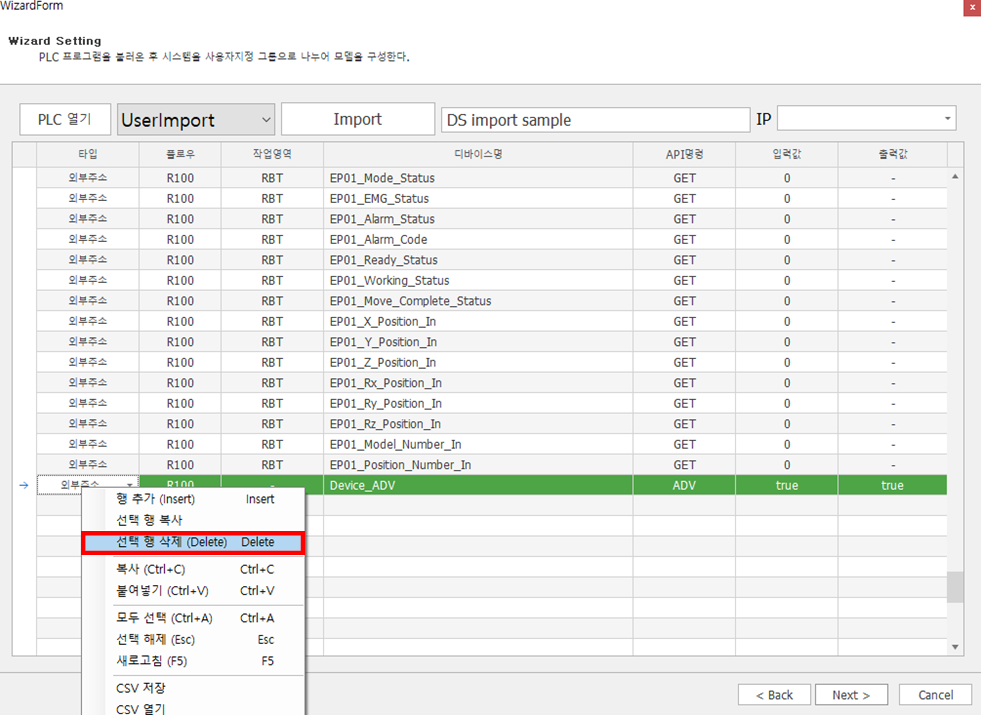Close the WizardForm window
Viewport: 981px width, 715px height.
[x=970, y=7]
